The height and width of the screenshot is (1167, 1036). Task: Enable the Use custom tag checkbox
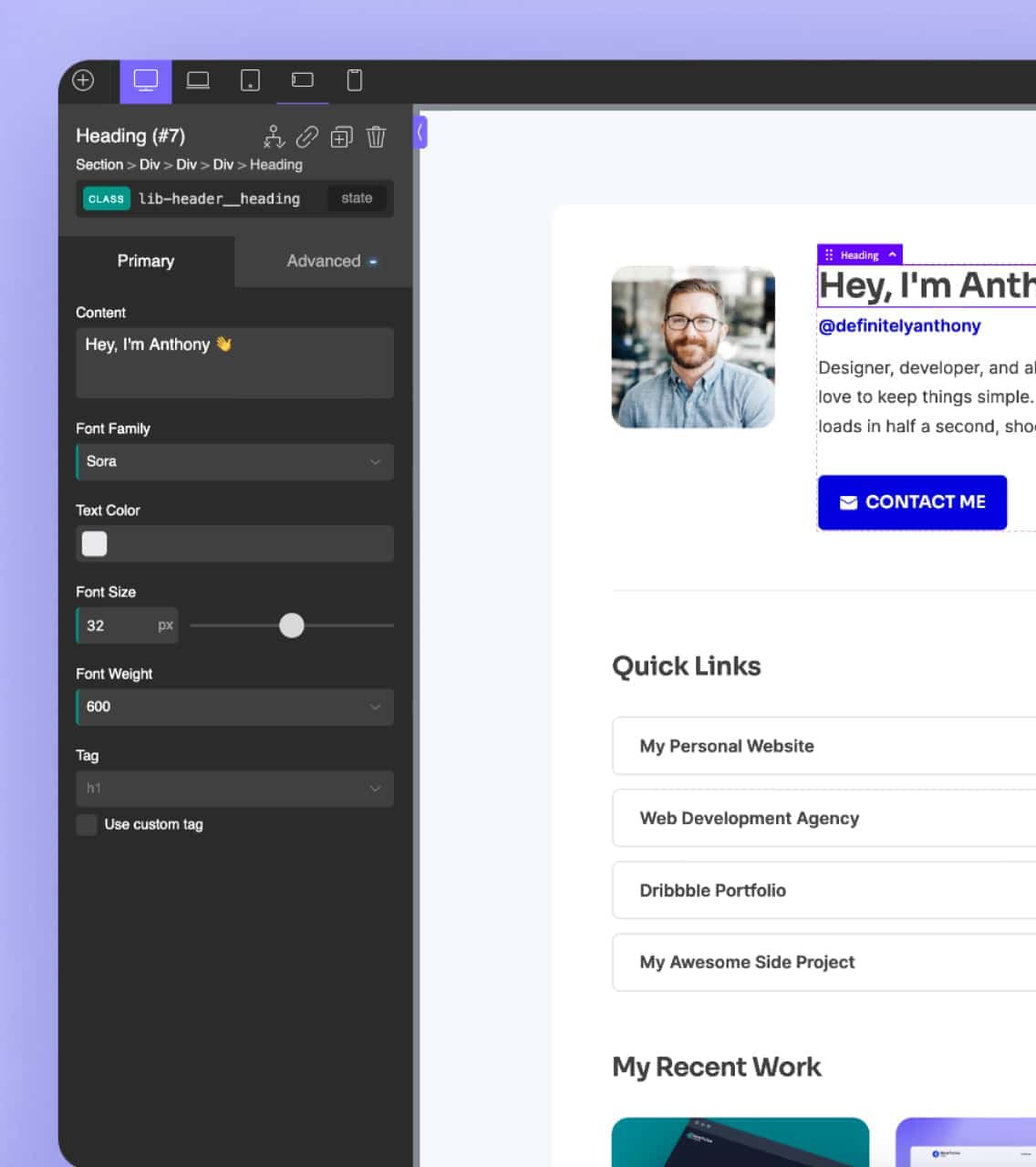point(86,824)
